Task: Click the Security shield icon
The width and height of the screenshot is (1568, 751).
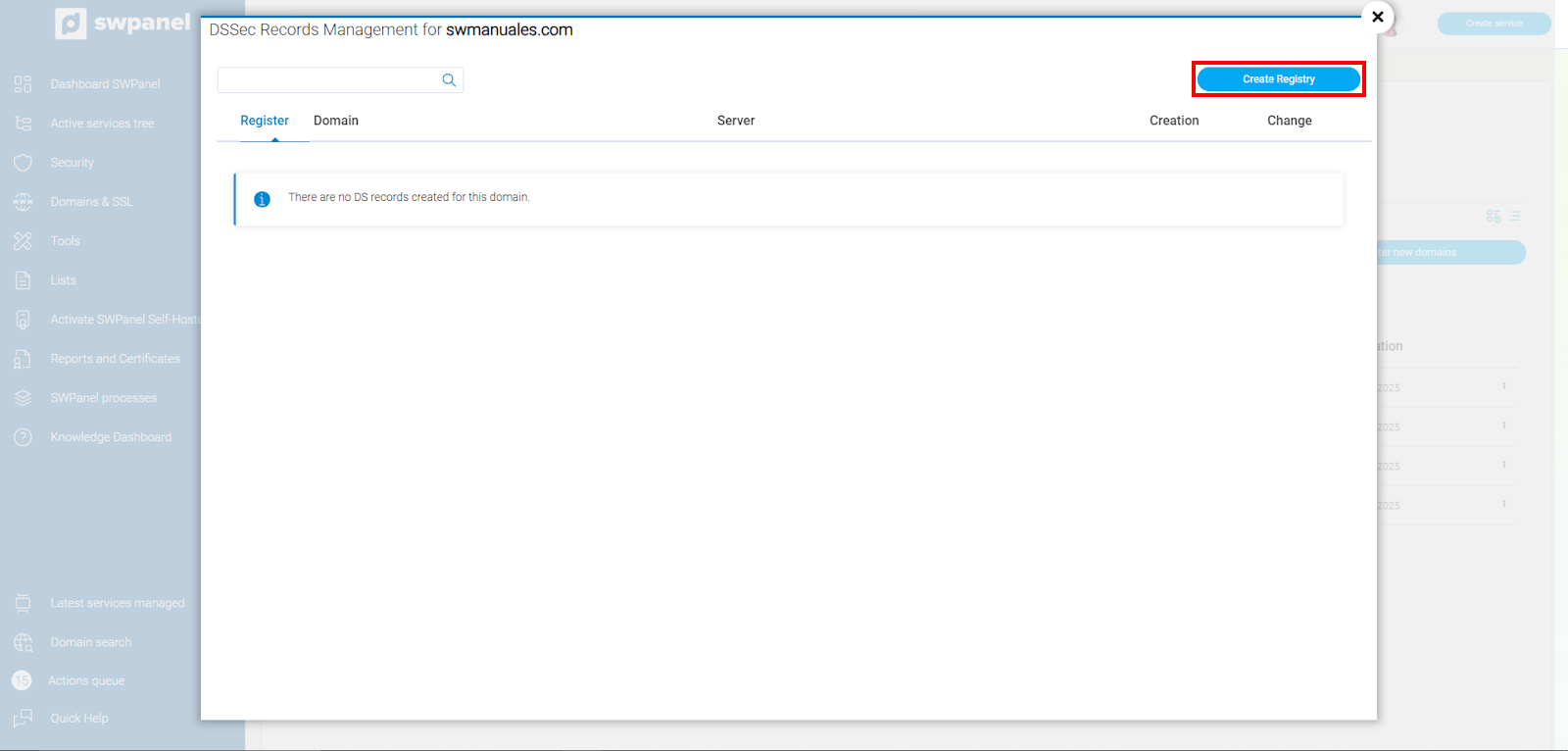Action: [24, 163]
